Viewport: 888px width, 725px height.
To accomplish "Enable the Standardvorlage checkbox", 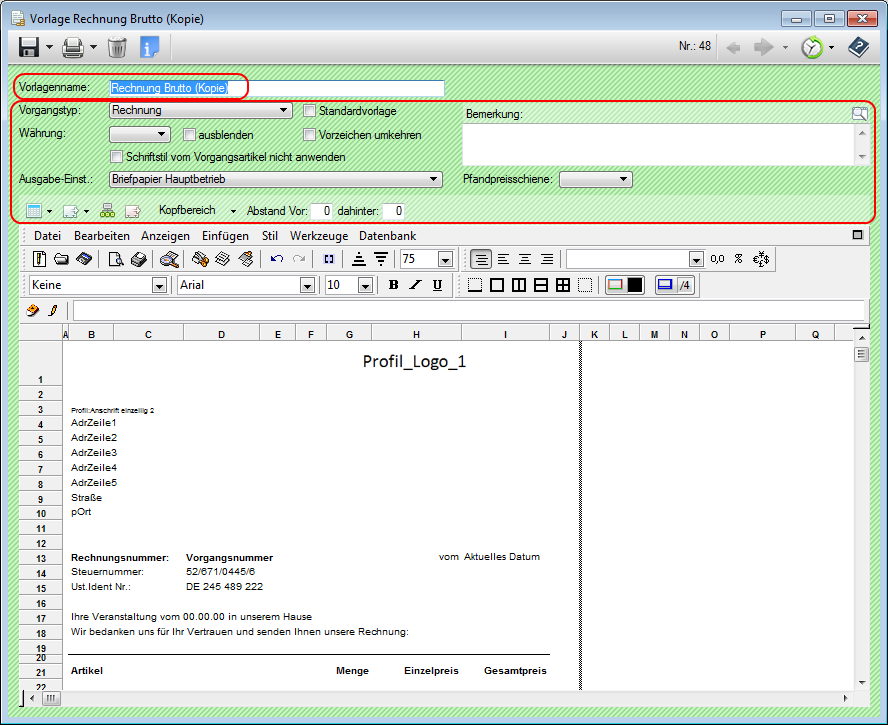I will (x=310, y=111).
